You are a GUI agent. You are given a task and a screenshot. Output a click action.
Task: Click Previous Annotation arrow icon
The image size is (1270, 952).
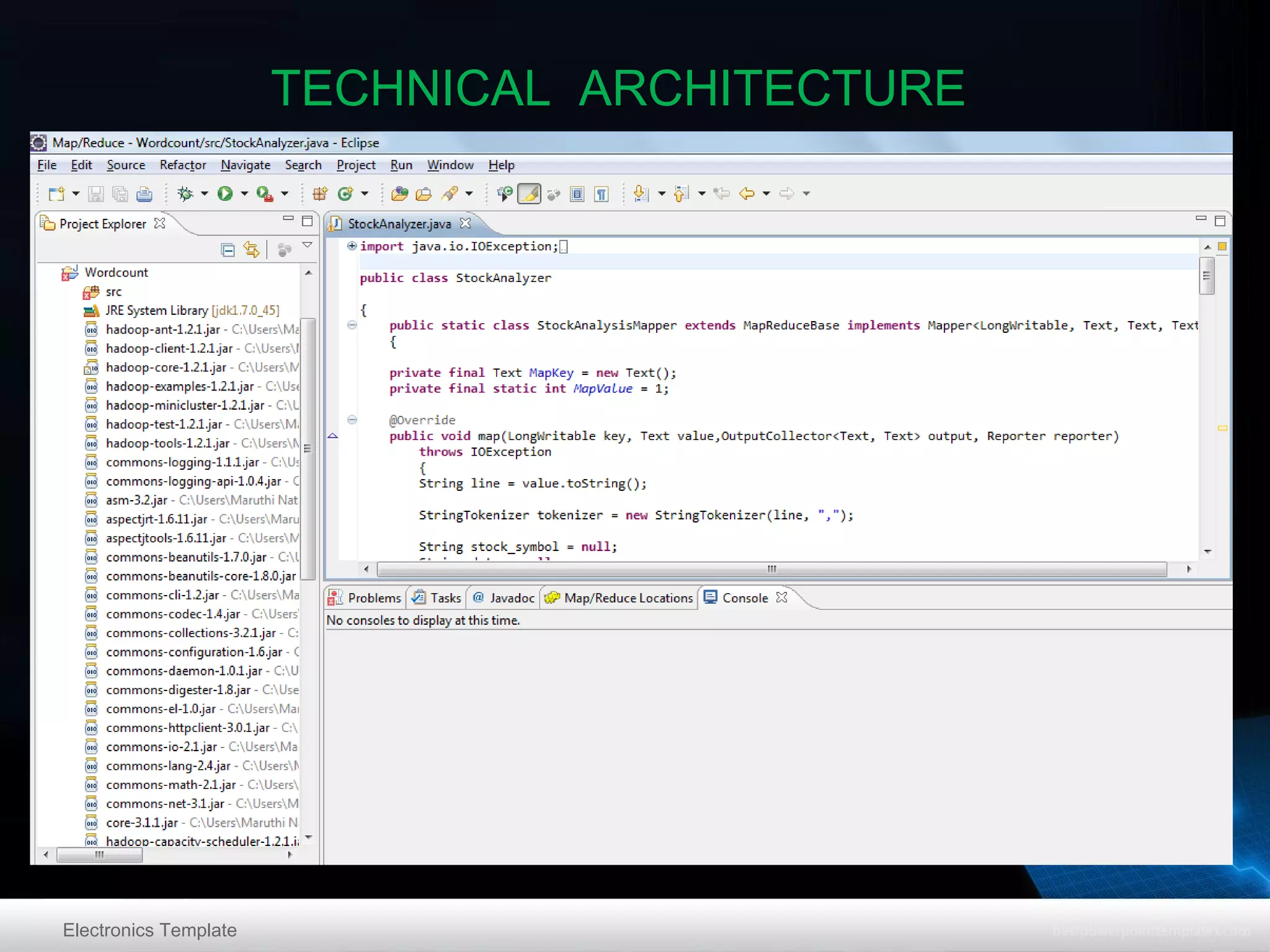[x=681, y=194]
